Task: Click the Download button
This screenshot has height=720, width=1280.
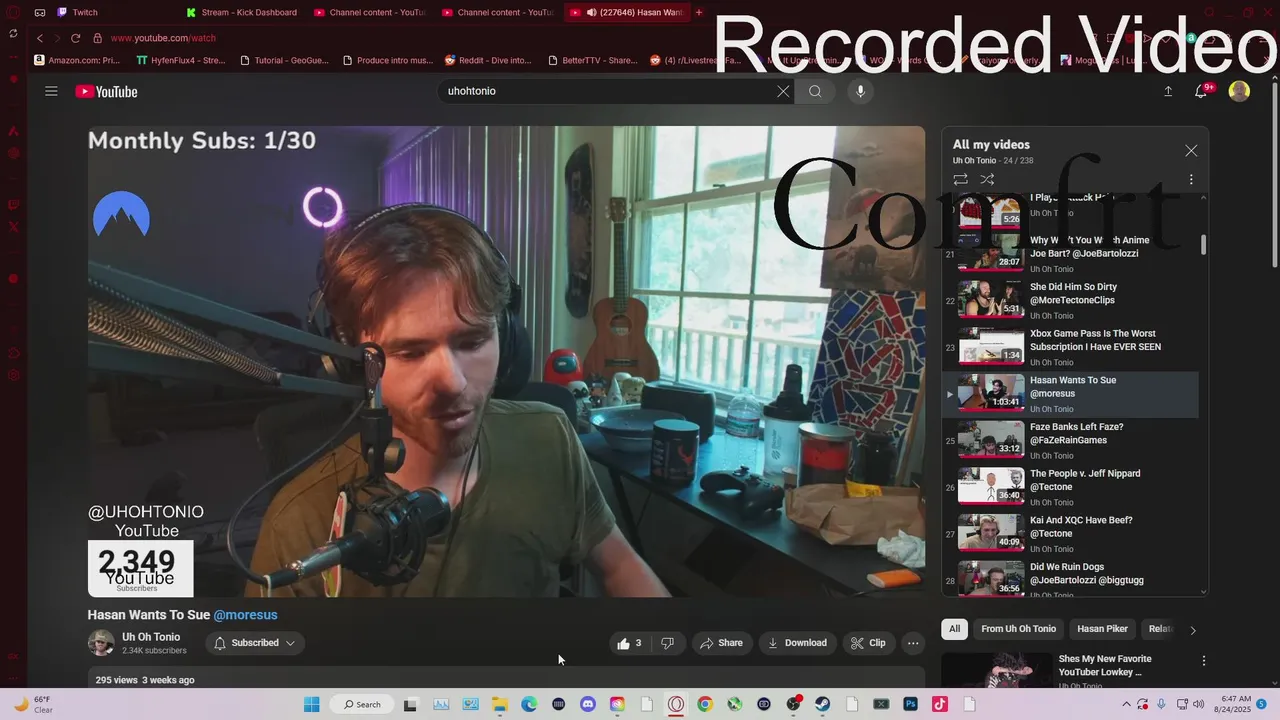Action: pyautogui.click(x=797, y=643)
